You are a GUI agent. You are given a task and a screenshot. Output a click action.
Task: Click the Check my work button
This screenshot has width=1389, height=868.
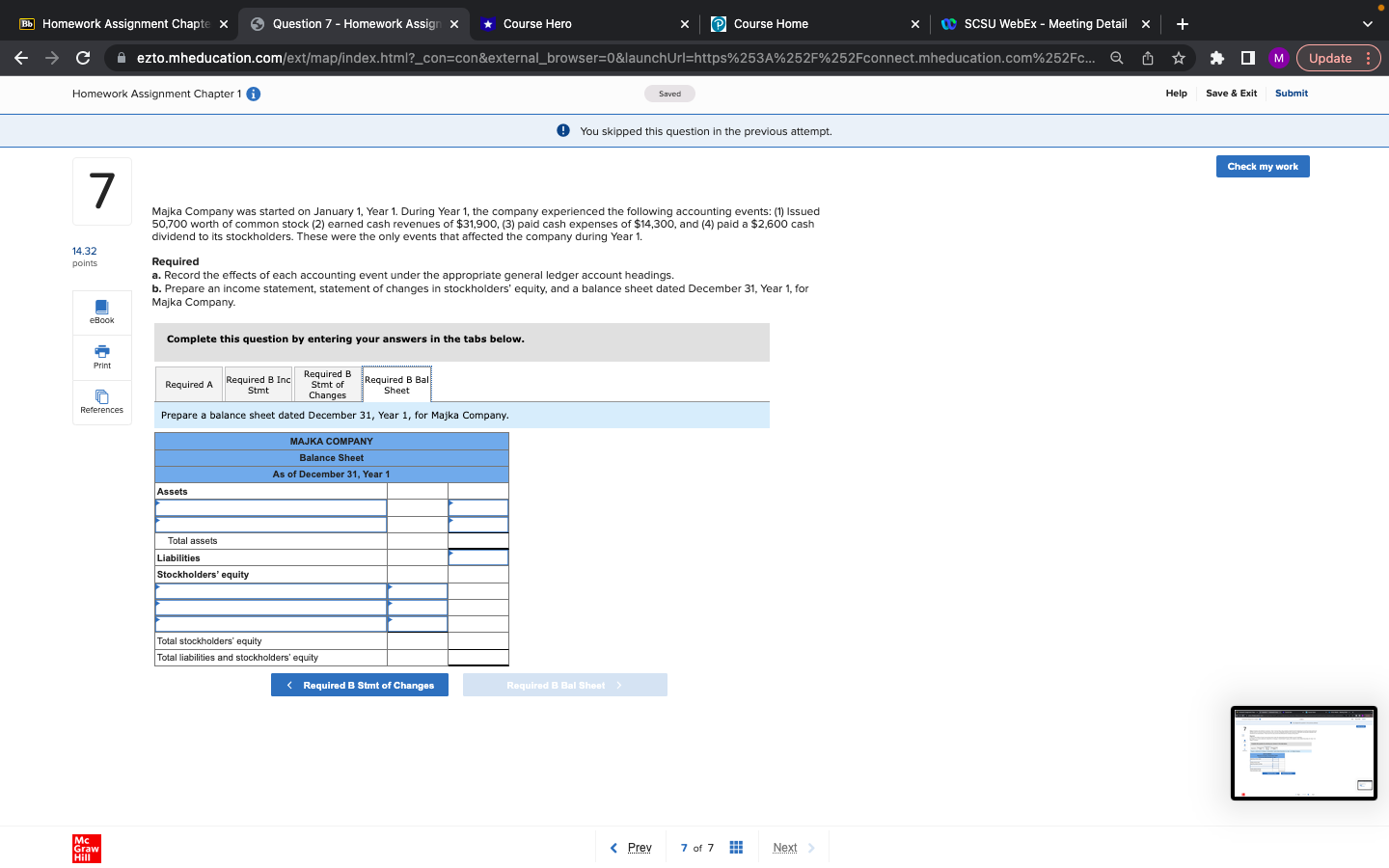[x=1262, y=165]
